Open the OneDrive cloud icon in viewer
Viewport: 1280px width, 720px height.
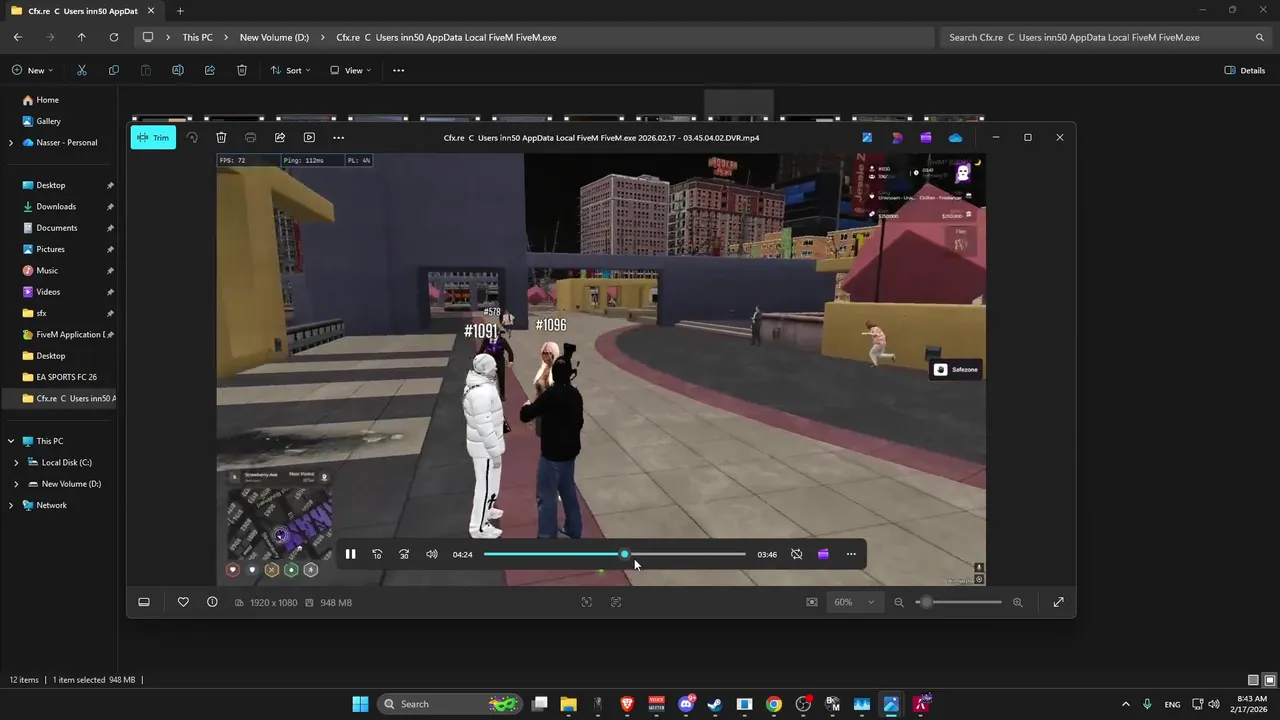pos(955,138)
